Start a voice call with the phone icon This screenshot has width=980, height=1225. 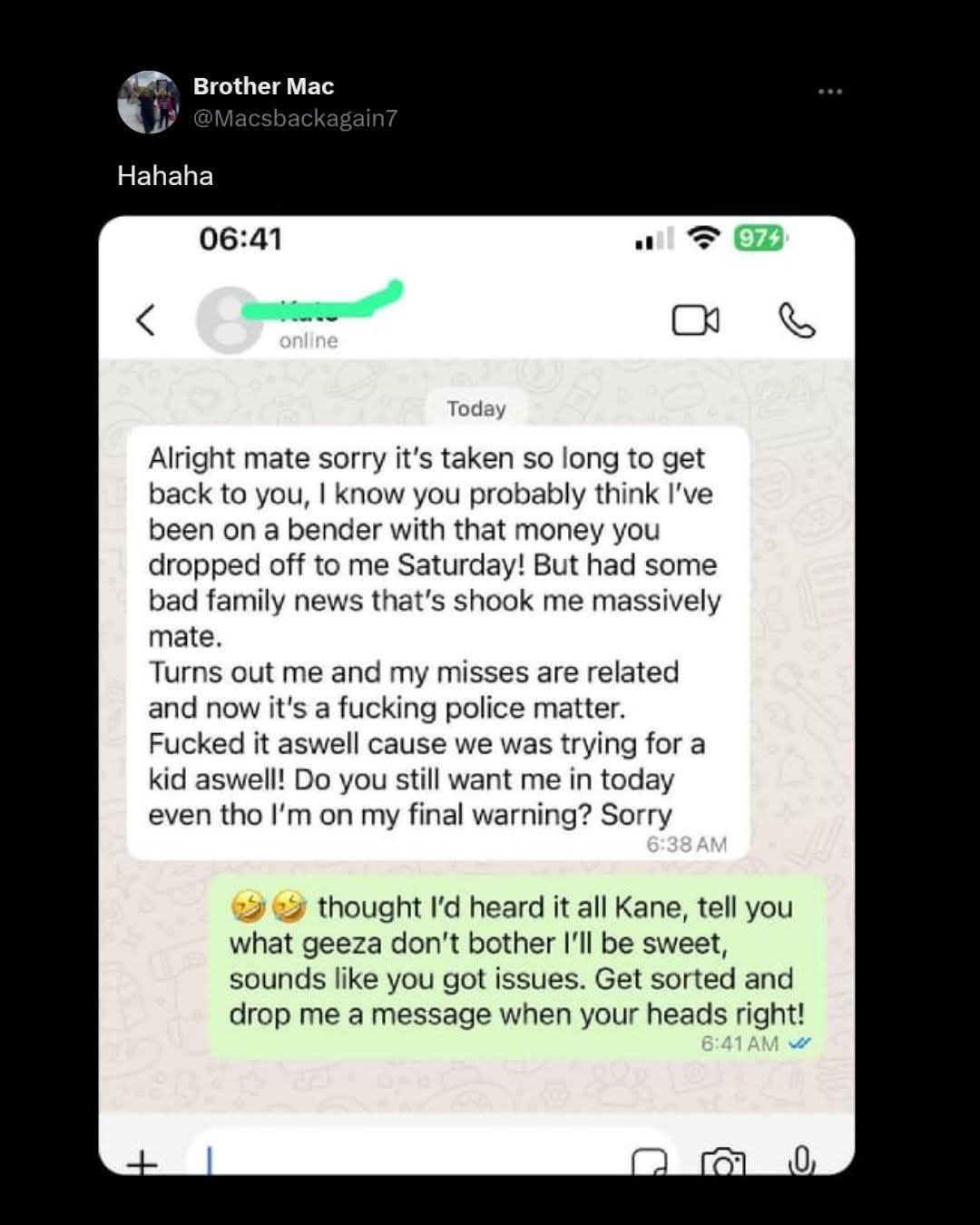pyautogui.click(x=797, y=320)
